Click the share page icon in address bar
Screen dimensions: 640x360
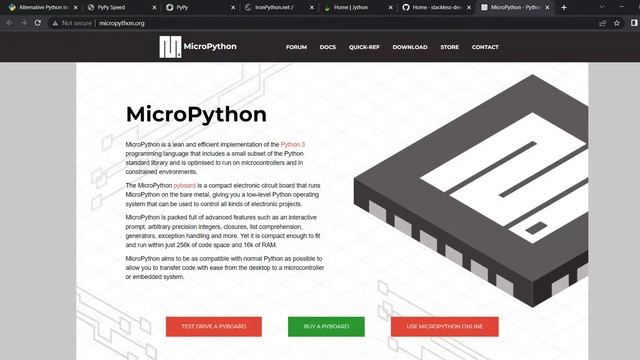[602, 23]
